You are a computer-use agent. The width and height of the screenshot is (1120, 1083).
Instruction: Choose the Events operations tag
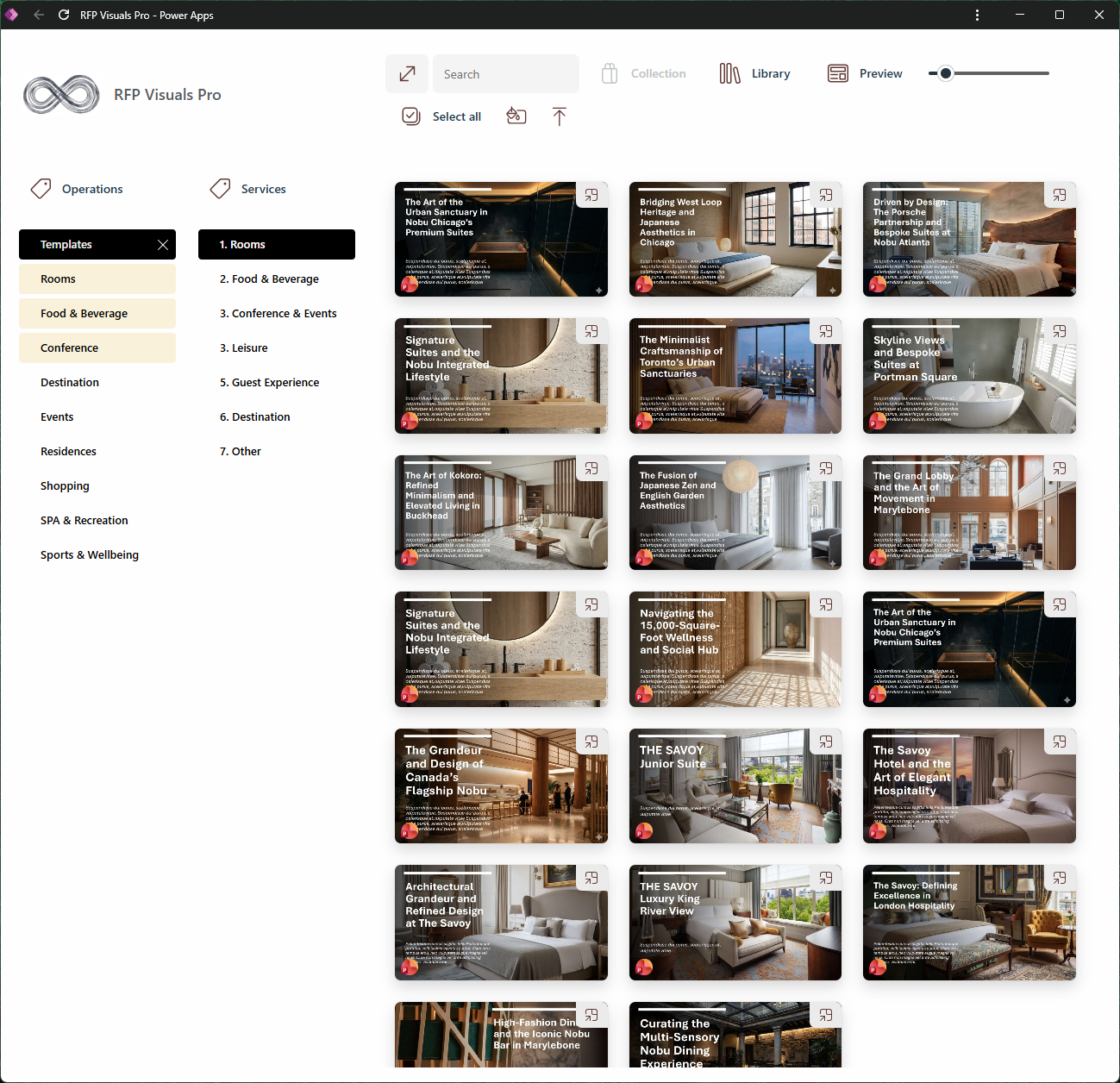97,417
